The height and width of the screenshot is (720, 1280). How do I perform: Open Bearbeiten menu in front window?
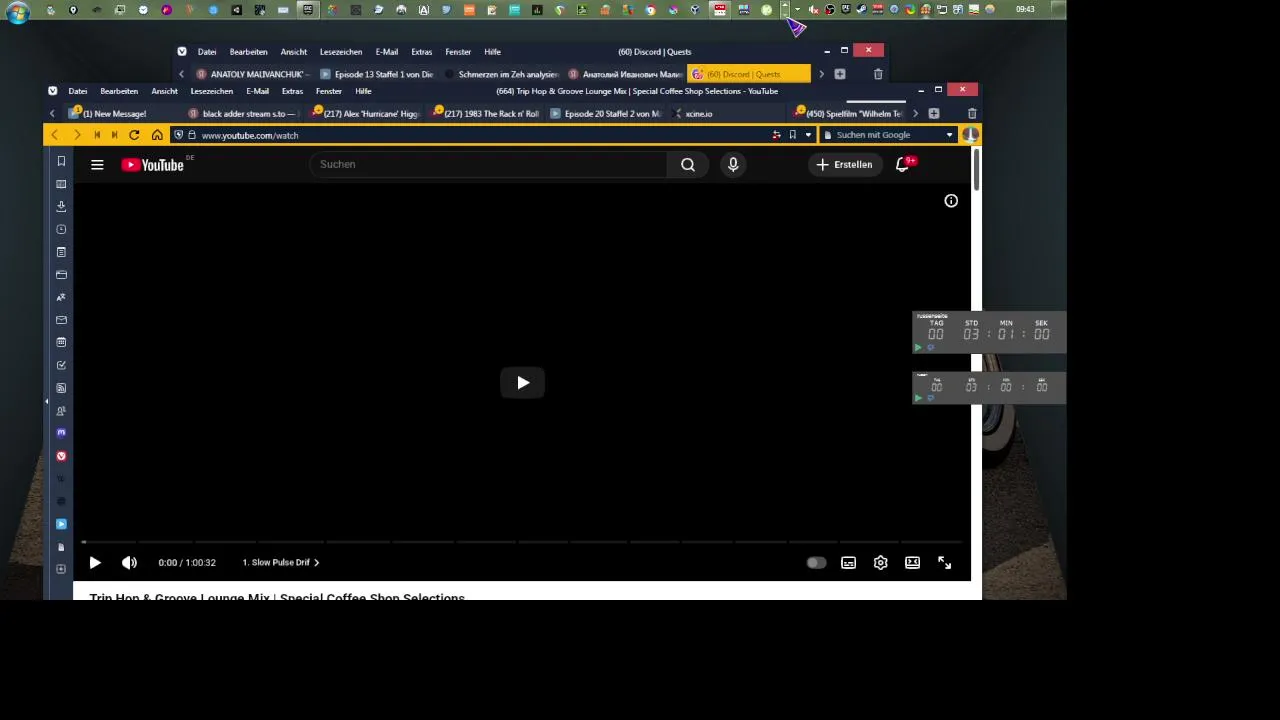tap(119, 91)
